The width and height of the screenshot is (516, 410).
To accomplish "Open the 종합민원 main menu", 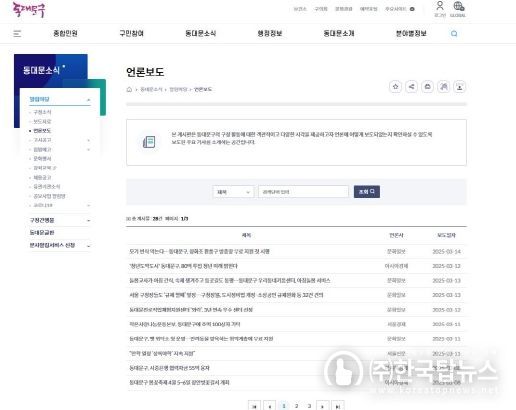I will (65, 34).
